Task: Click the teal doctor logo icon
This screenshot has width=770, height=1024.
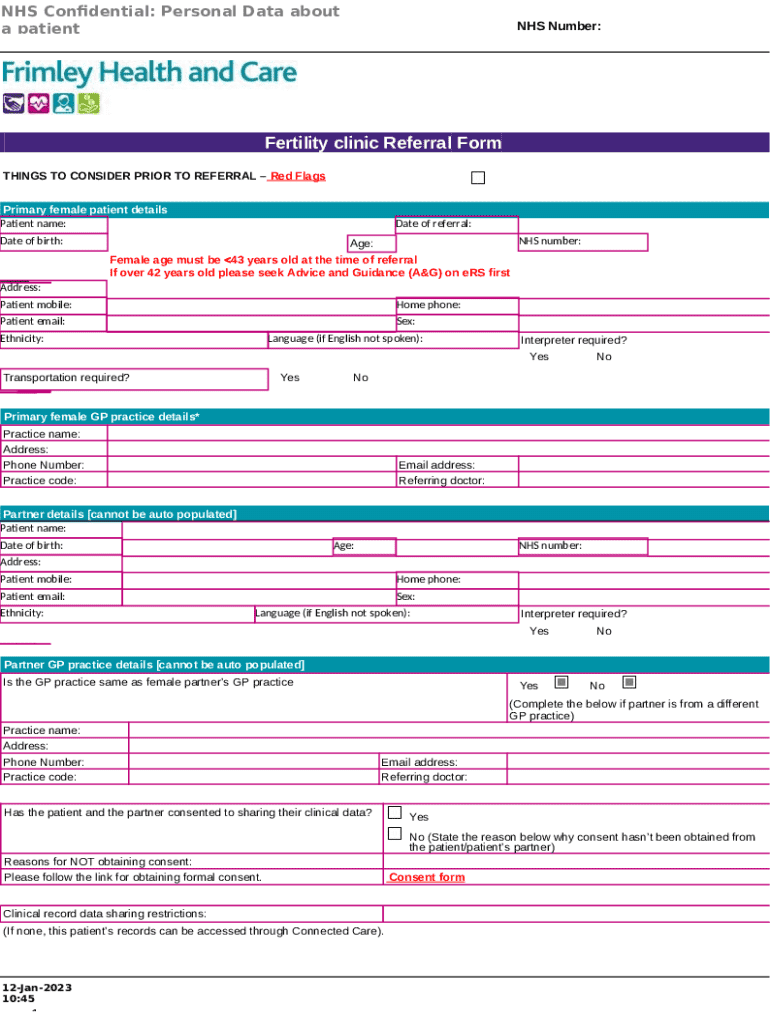Action: (x=64, y=102)
